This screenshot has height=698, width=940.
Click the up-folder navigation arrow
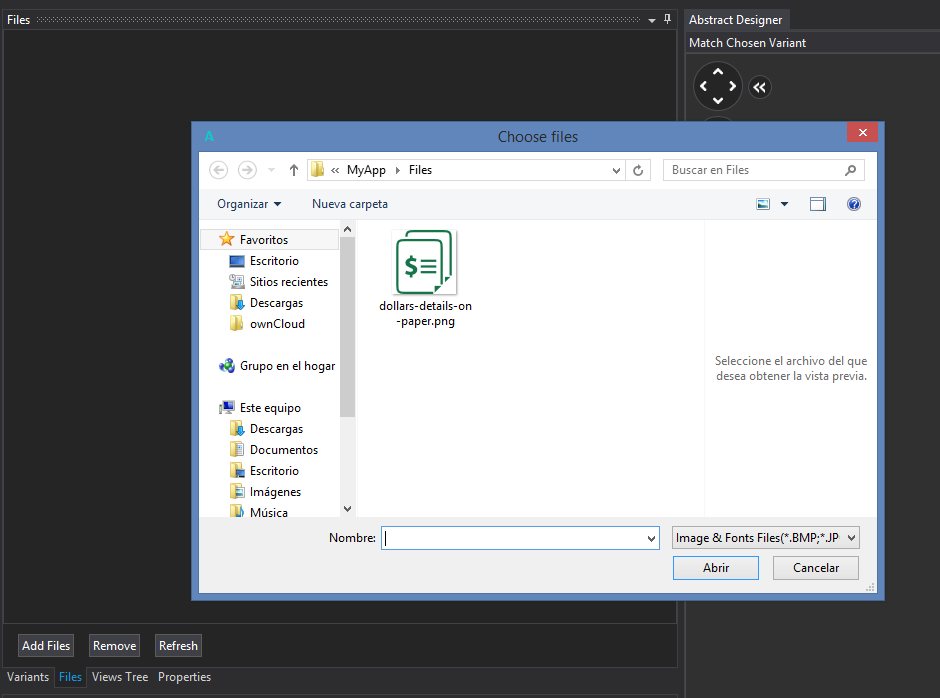pyautogui.click(x=294, y=170)
